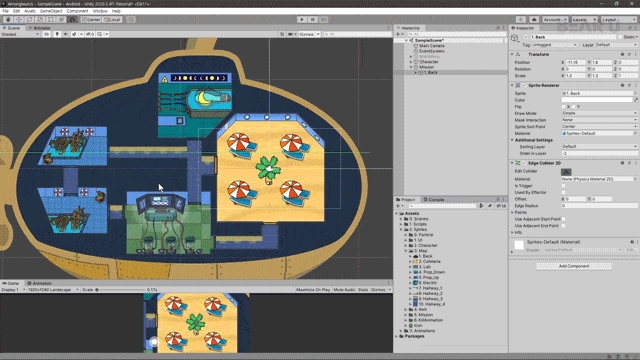Image resolution: width=640 pixels, height=360 pixels.
Task: Open the Shaded draw mode dropdown
Action: point(20,34)
